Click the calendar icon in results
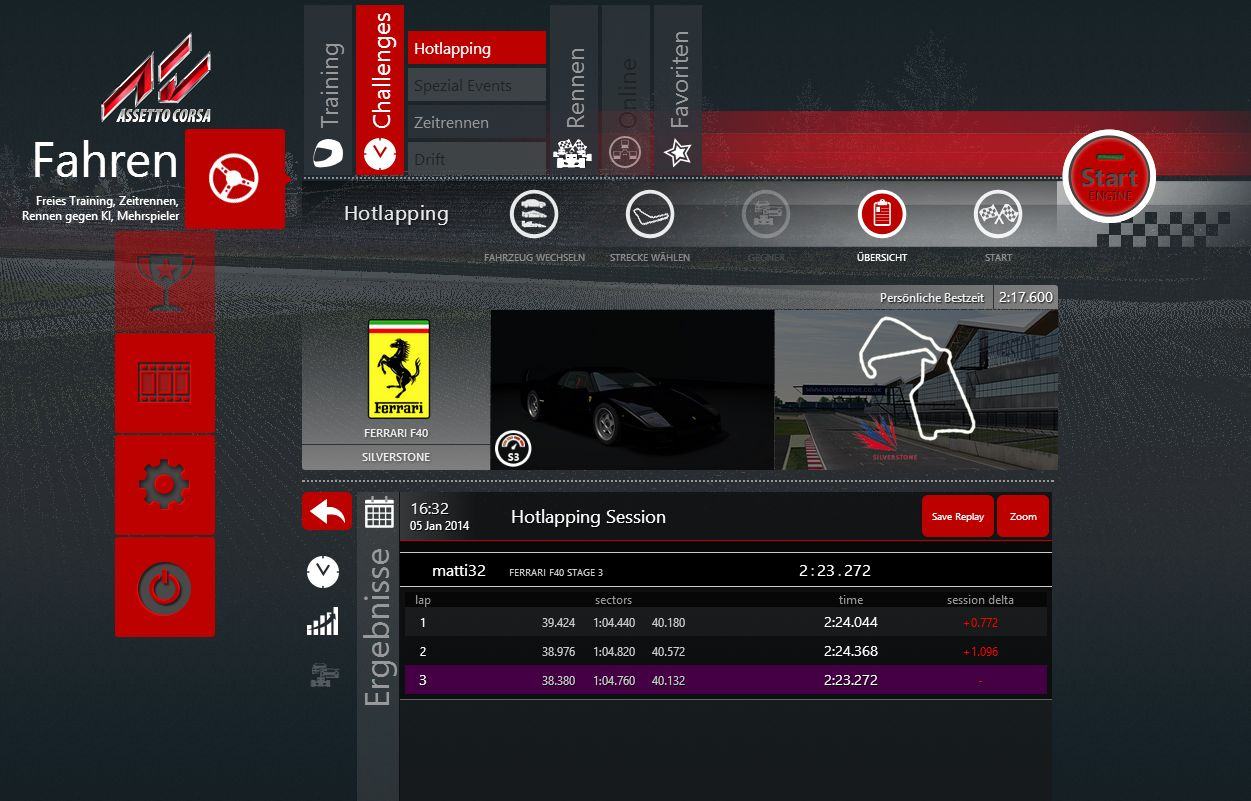The height and width of the screenshot is (801, 1251). click(379, 512)
